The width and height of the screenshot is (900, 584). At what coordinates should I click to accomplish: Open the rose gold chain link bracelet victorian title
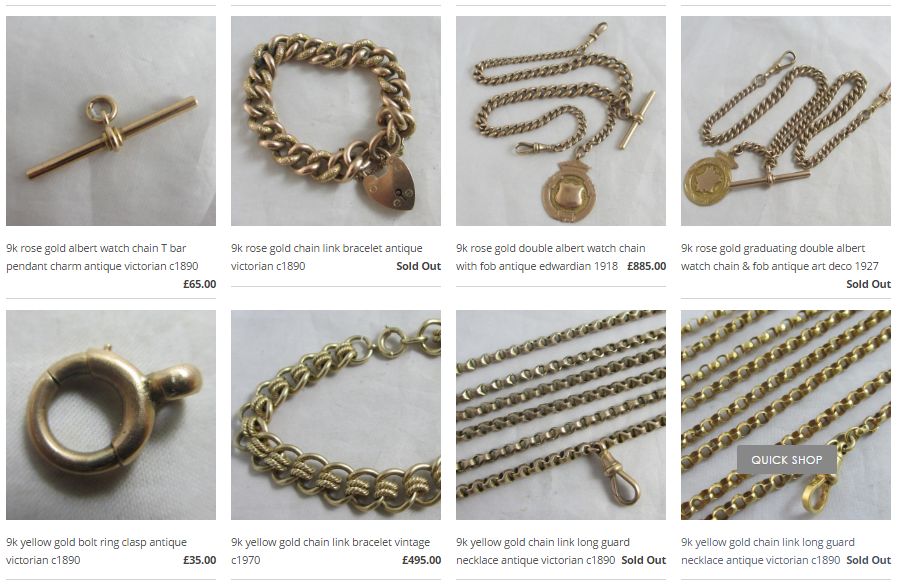[327, 257]
